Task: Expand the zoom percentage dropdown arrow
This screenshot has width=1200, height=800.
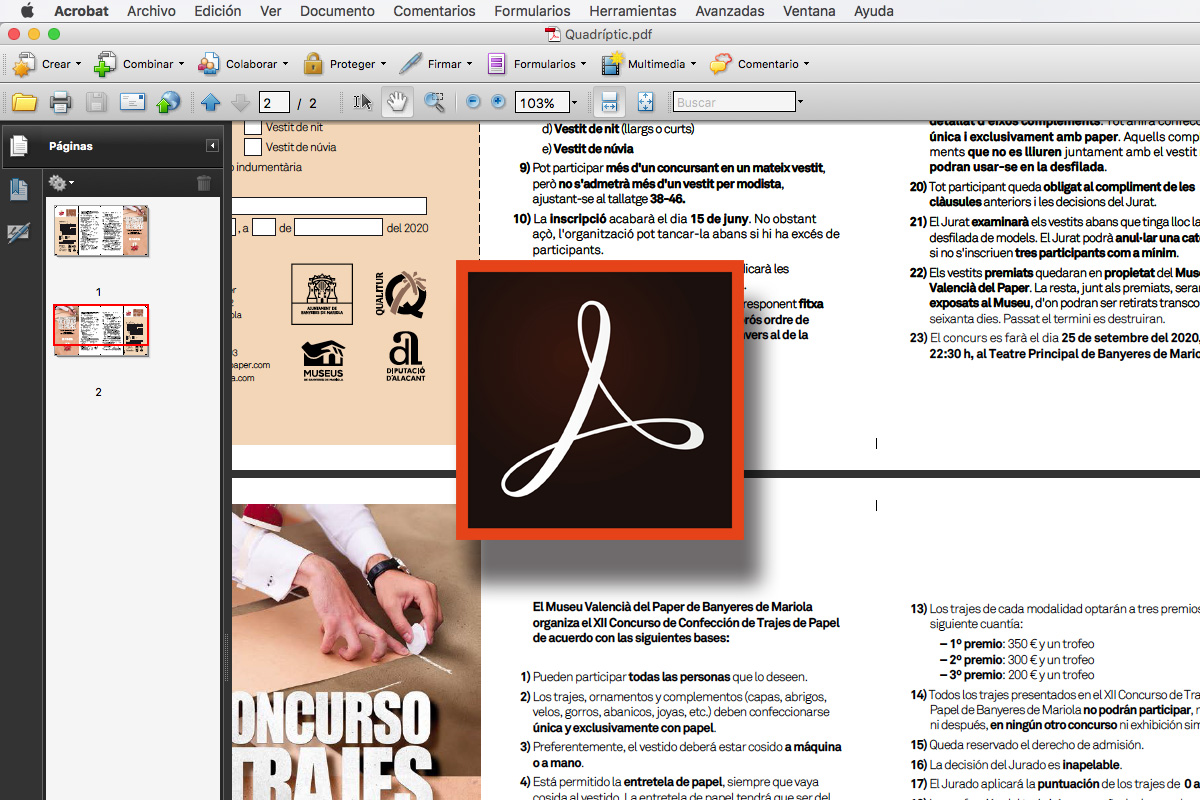Action: pyautogui.click(x=574, y=103)
